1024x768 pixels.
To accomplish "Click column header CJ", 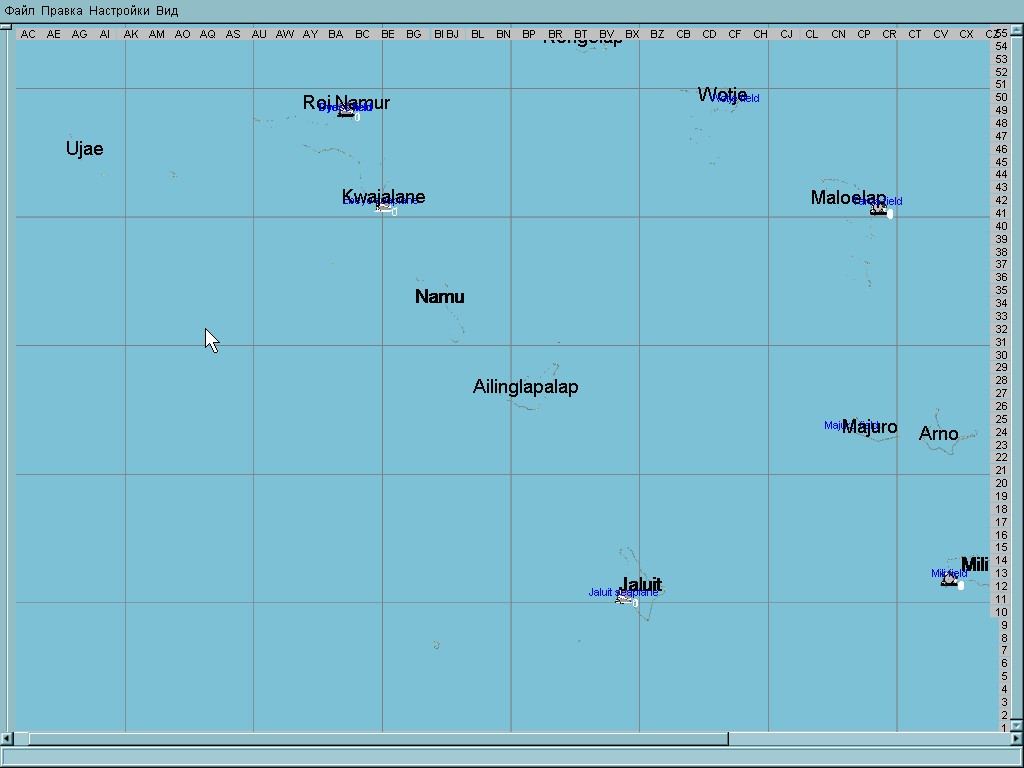I will tap(786, 34).
